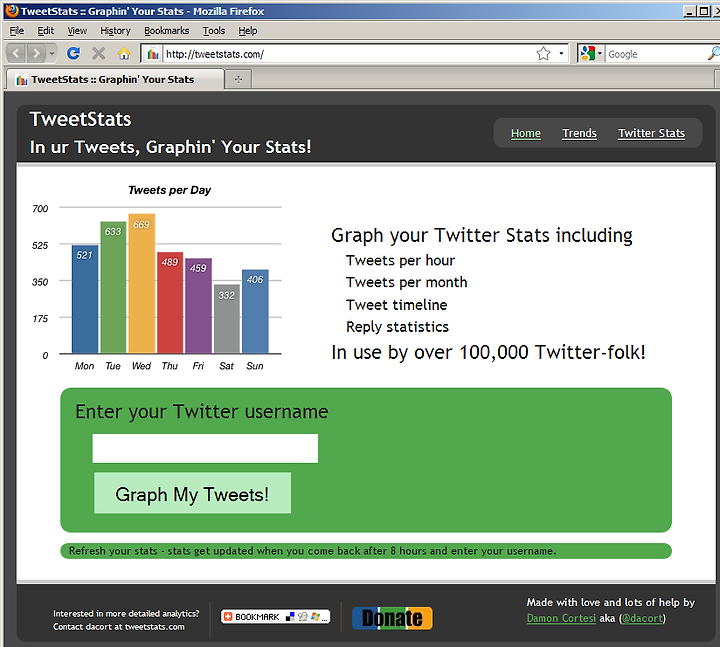This screenshot has width=720, height=647.
Task: Stop loading with the X icon
Action: tap(98, 54)
